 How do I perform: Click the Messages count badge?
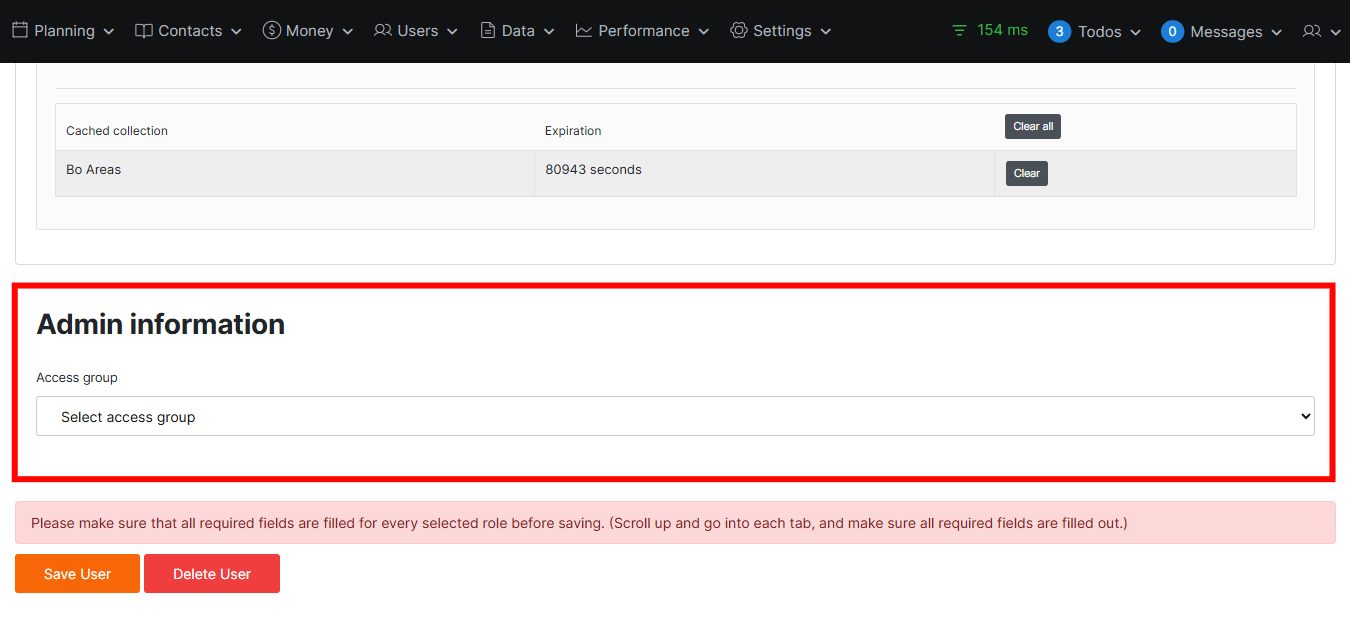tap(1172, 32)
